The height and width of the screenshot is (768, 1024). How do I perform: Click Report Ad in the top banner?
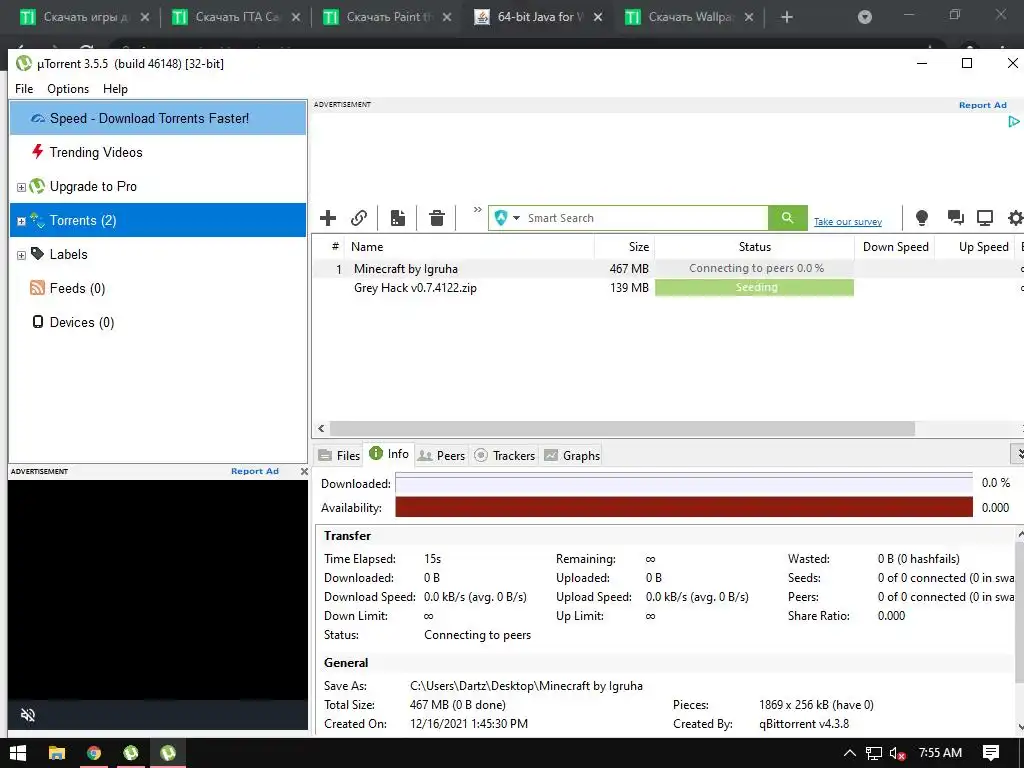click(982, 105)
